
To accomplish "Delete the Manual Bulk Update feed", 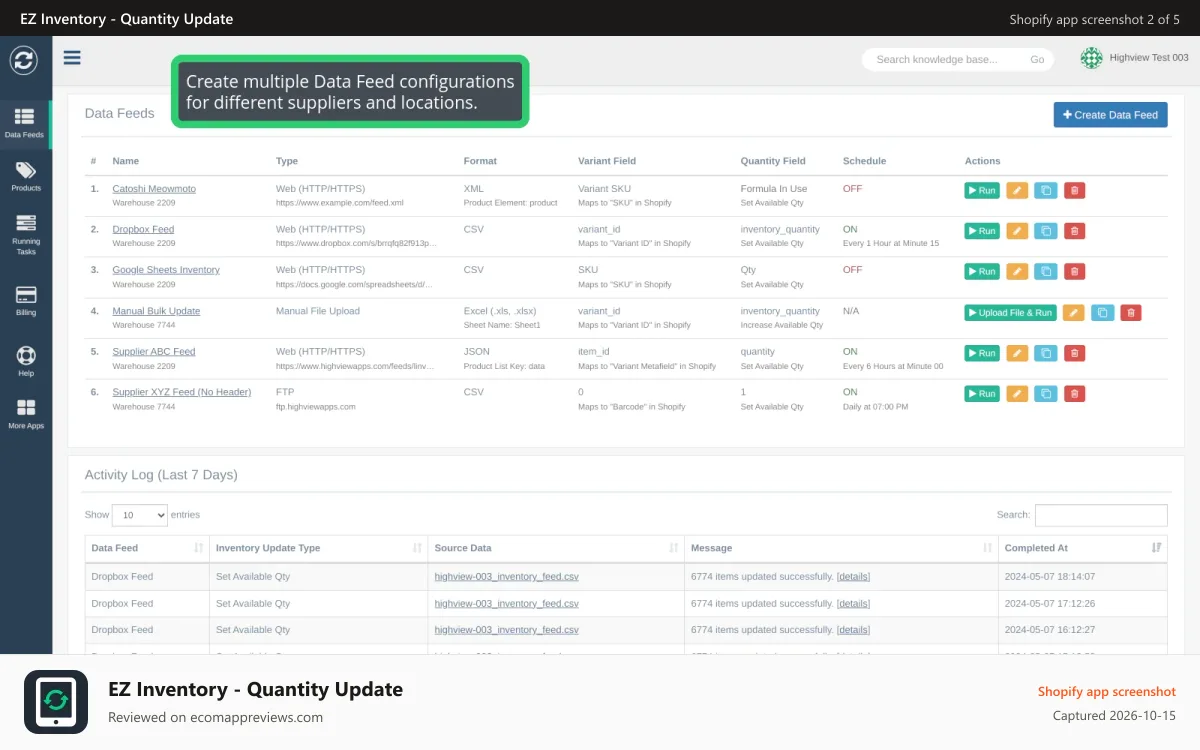I will point(1131,313).
